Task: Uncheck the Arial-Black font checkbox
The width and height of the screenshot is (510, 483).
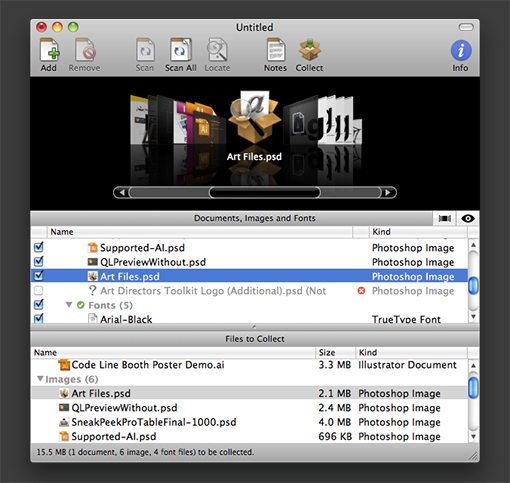Action: [39, 318]
